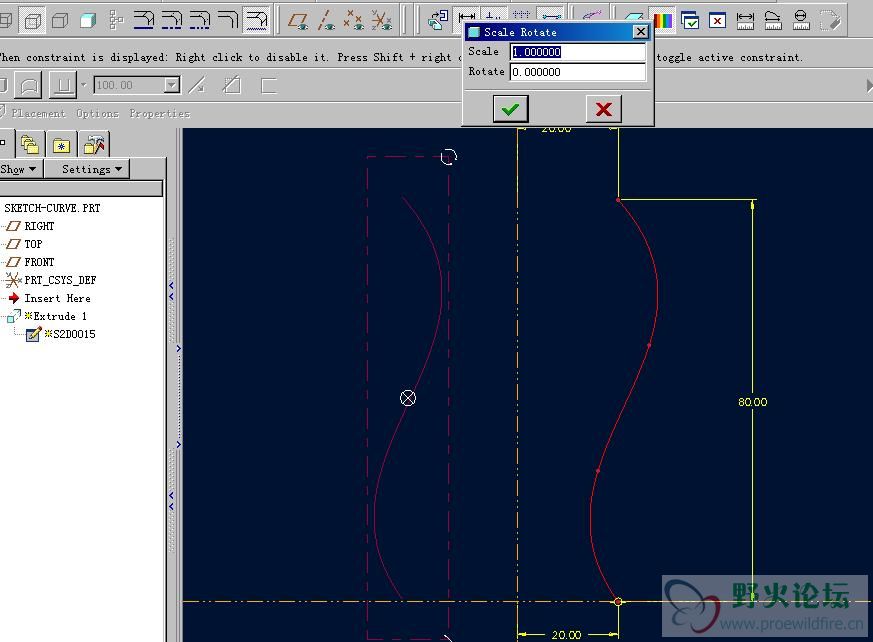Click into the Rotate value field
The height and width of the screenshot is (642, 873).
tap(578, 72)
